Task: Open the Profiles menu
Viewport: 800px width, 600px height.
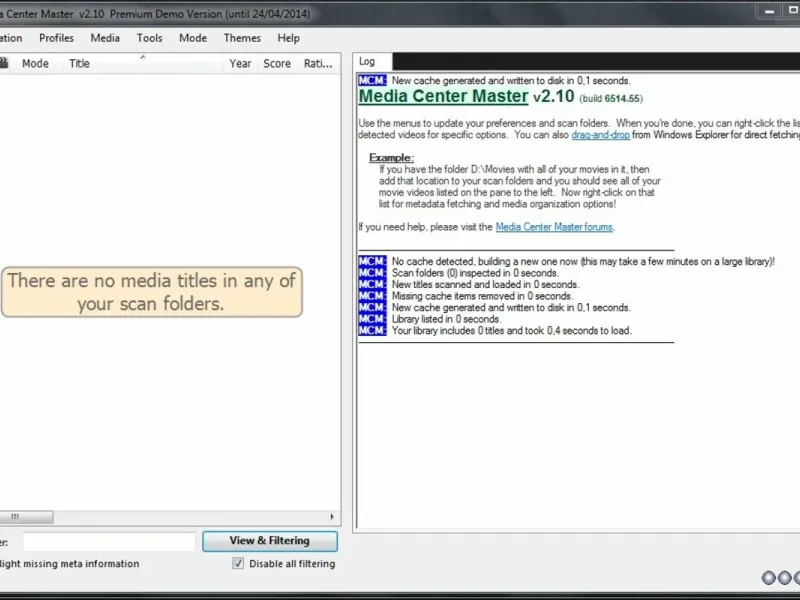Action: 56,38
